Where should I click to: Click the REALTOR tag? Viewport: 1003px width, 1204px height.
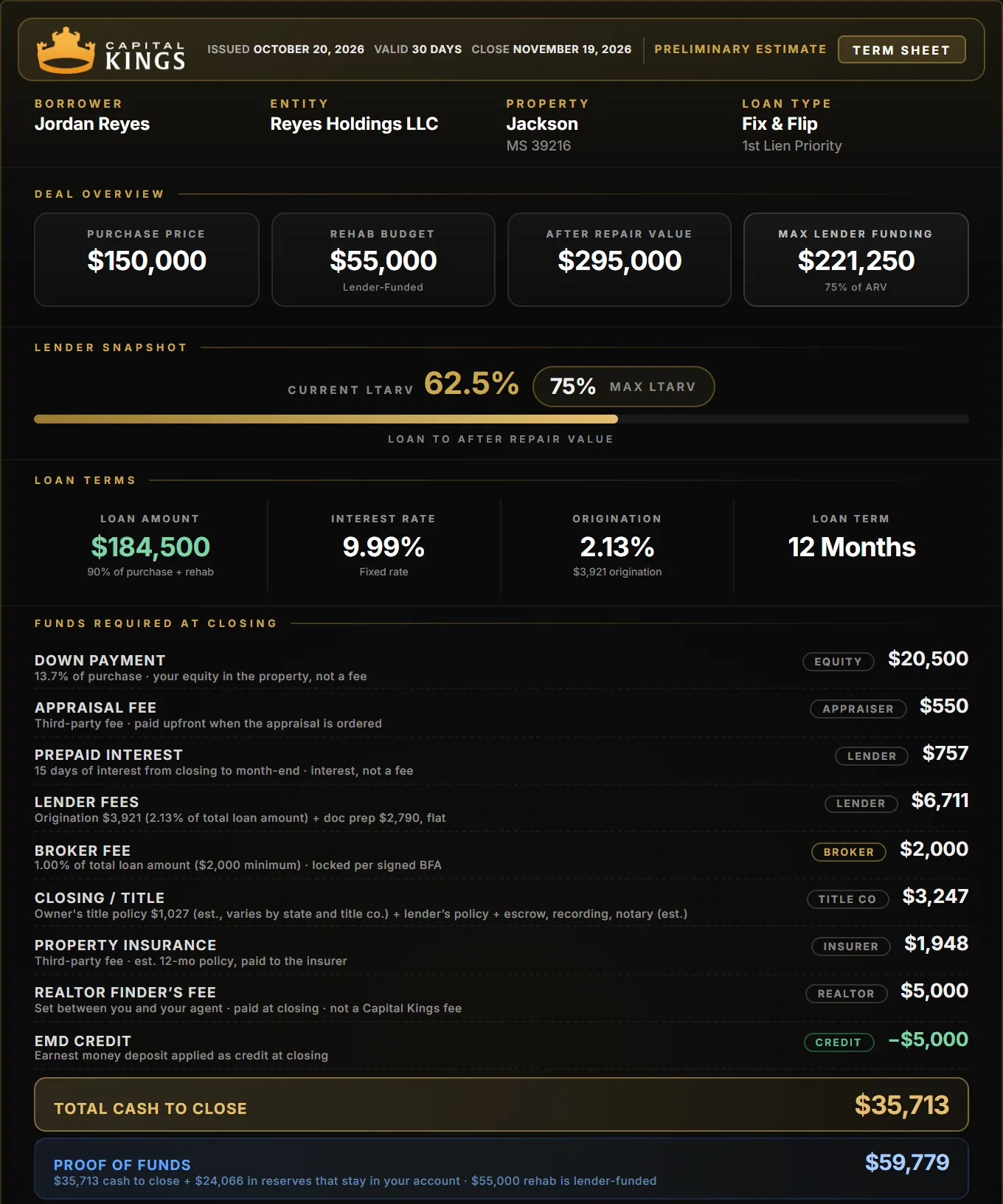[x=846, y=994]
